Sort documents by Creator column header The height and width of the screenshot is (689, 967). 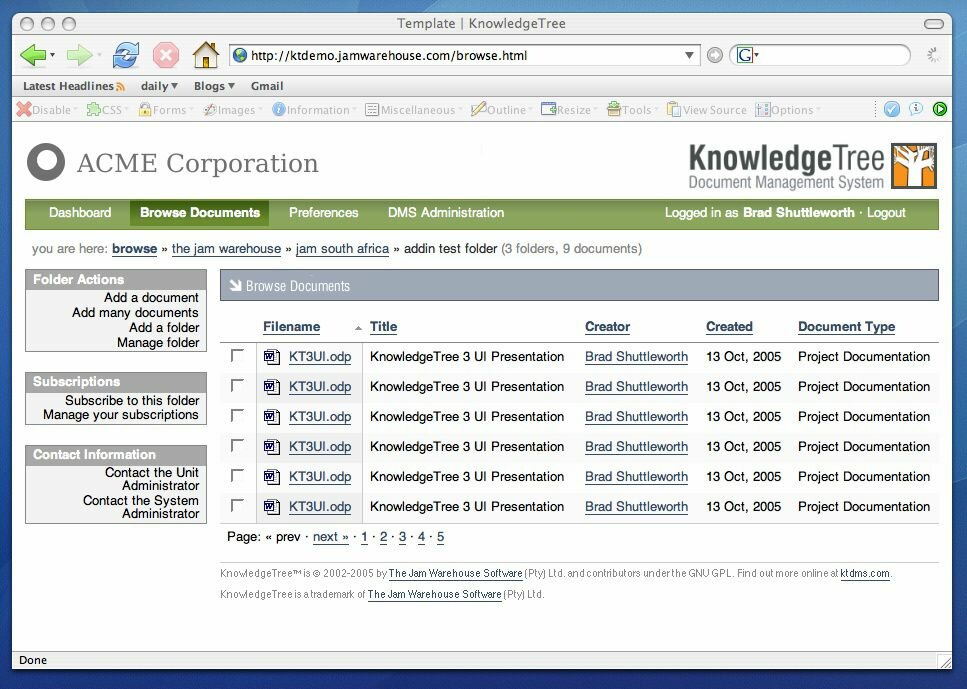pos(607,327)
